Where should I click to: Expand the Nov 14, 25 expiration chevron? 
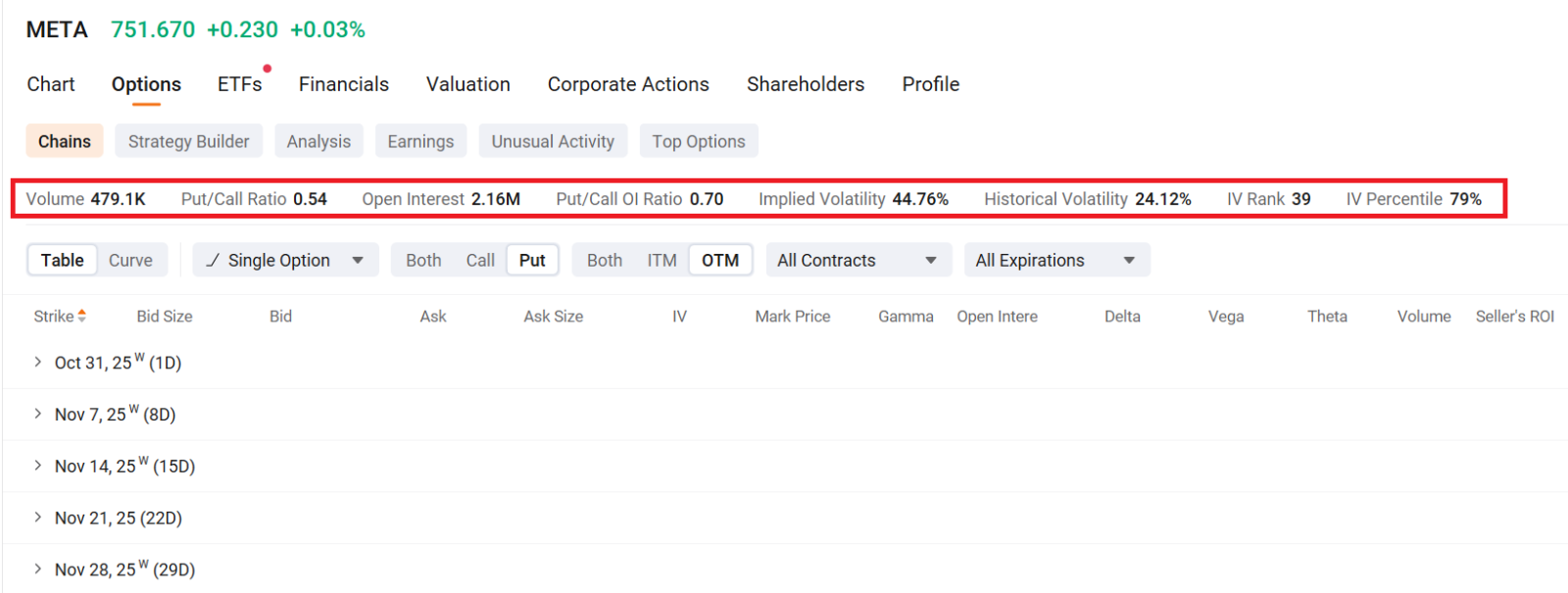pyautogui.click(x=38, y=466)
